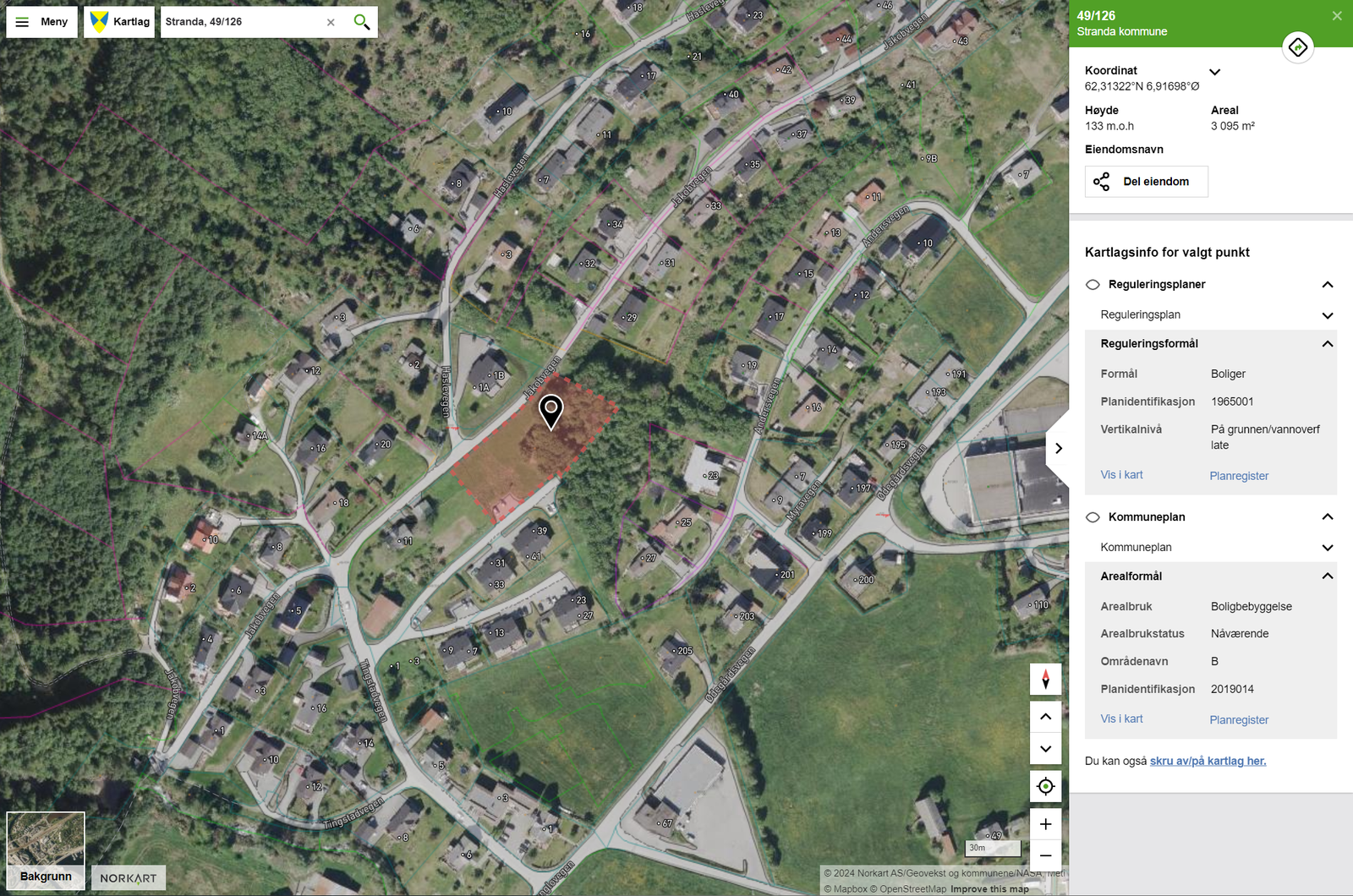Run search with the green magnifier icon

coord(362,22)
